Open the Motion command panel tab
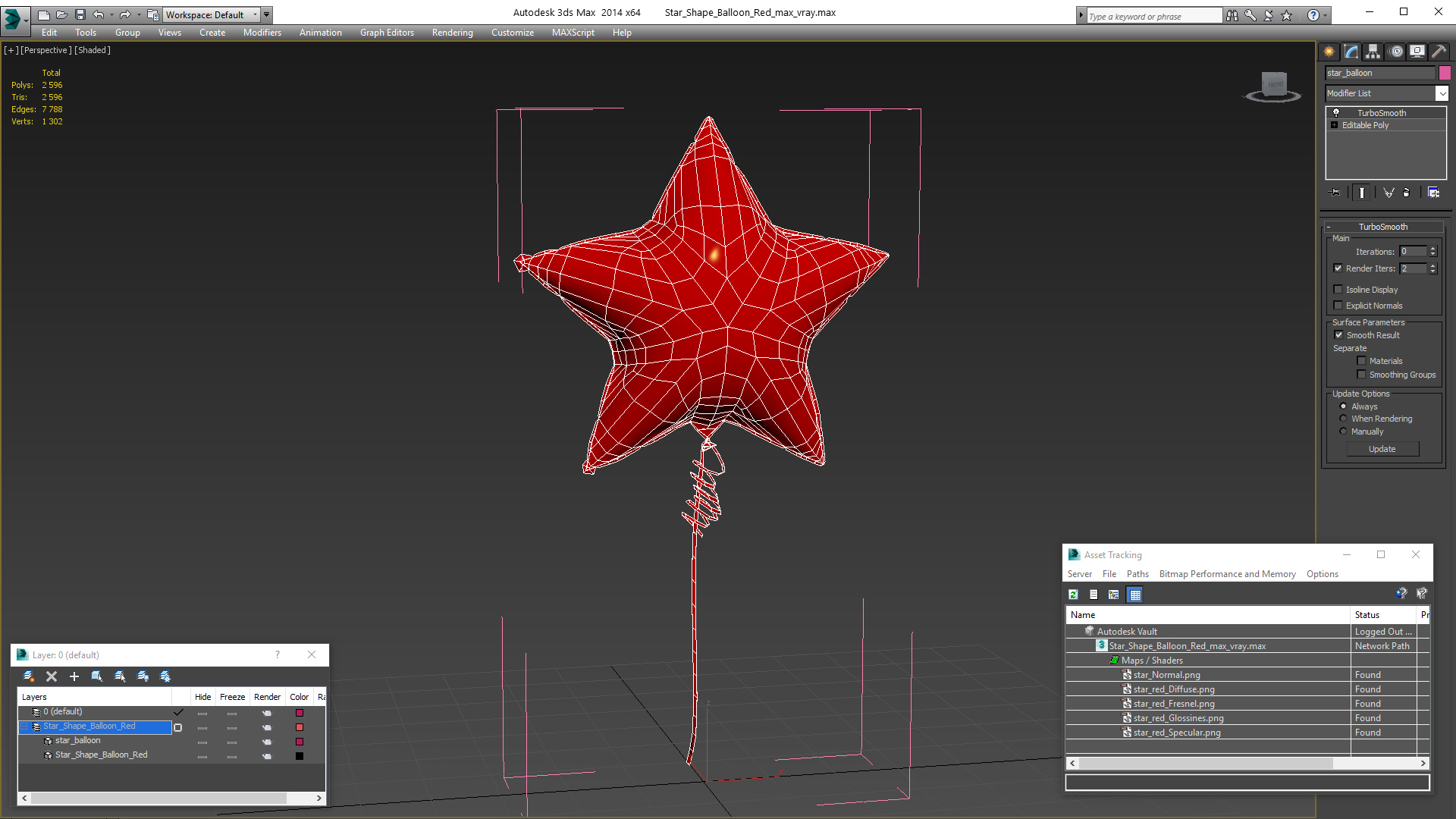Viewport: 1456px width, 819px height. pos(1396,52)
